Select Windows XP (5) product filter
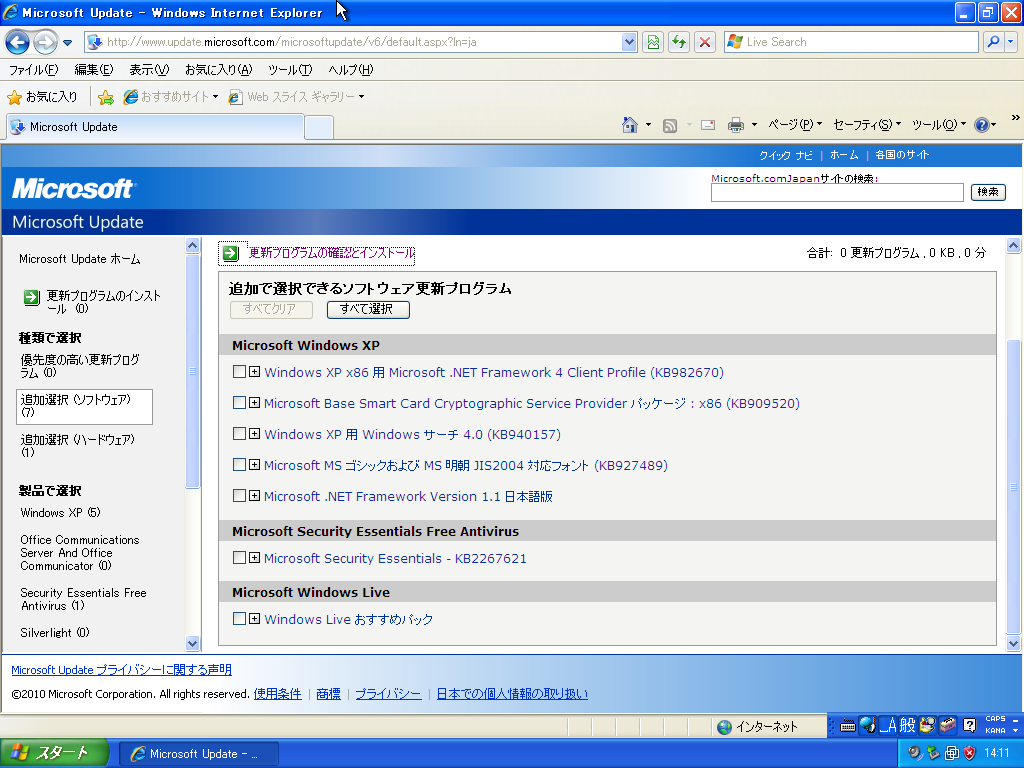 [60, 513]
